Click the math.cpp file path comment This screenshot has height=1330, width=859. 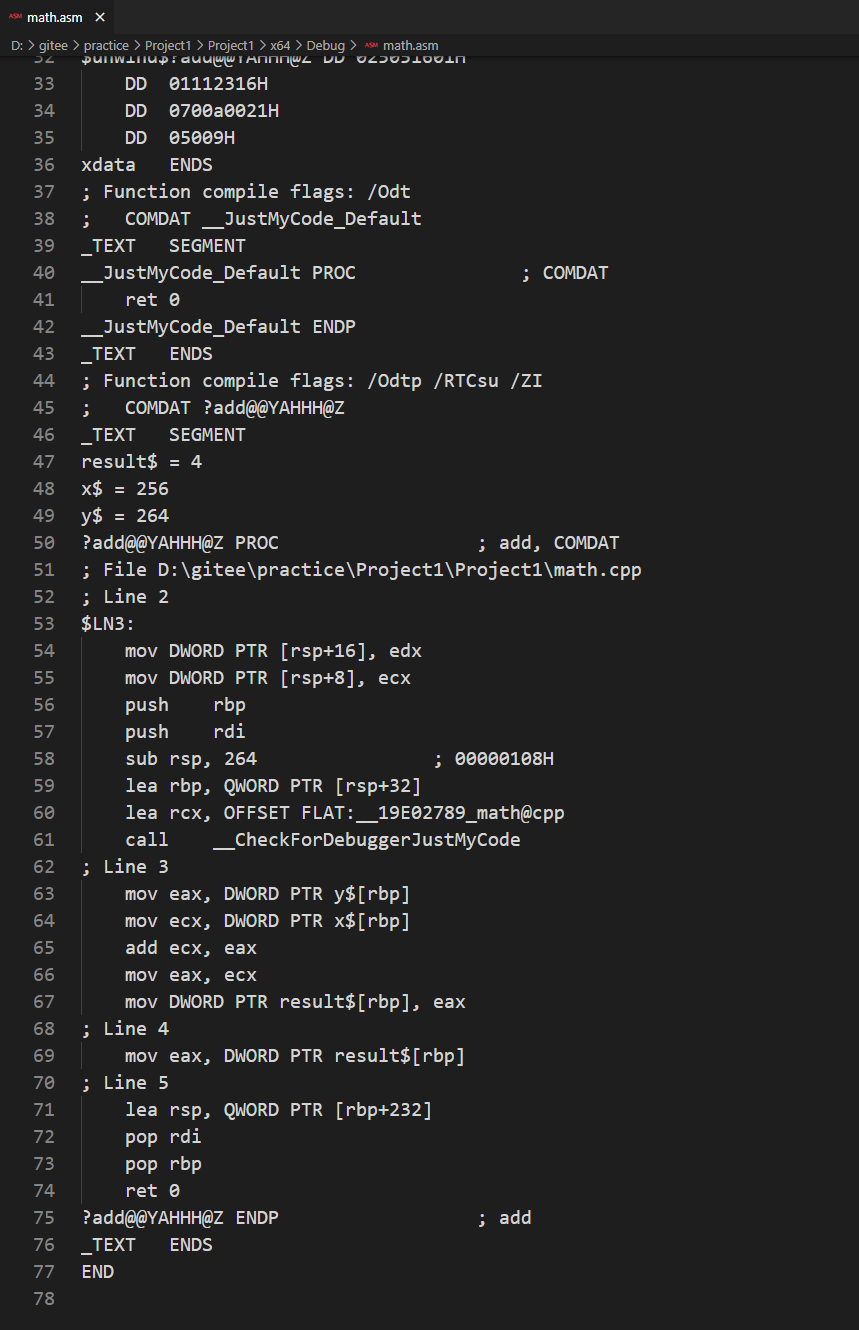(361, 570)
